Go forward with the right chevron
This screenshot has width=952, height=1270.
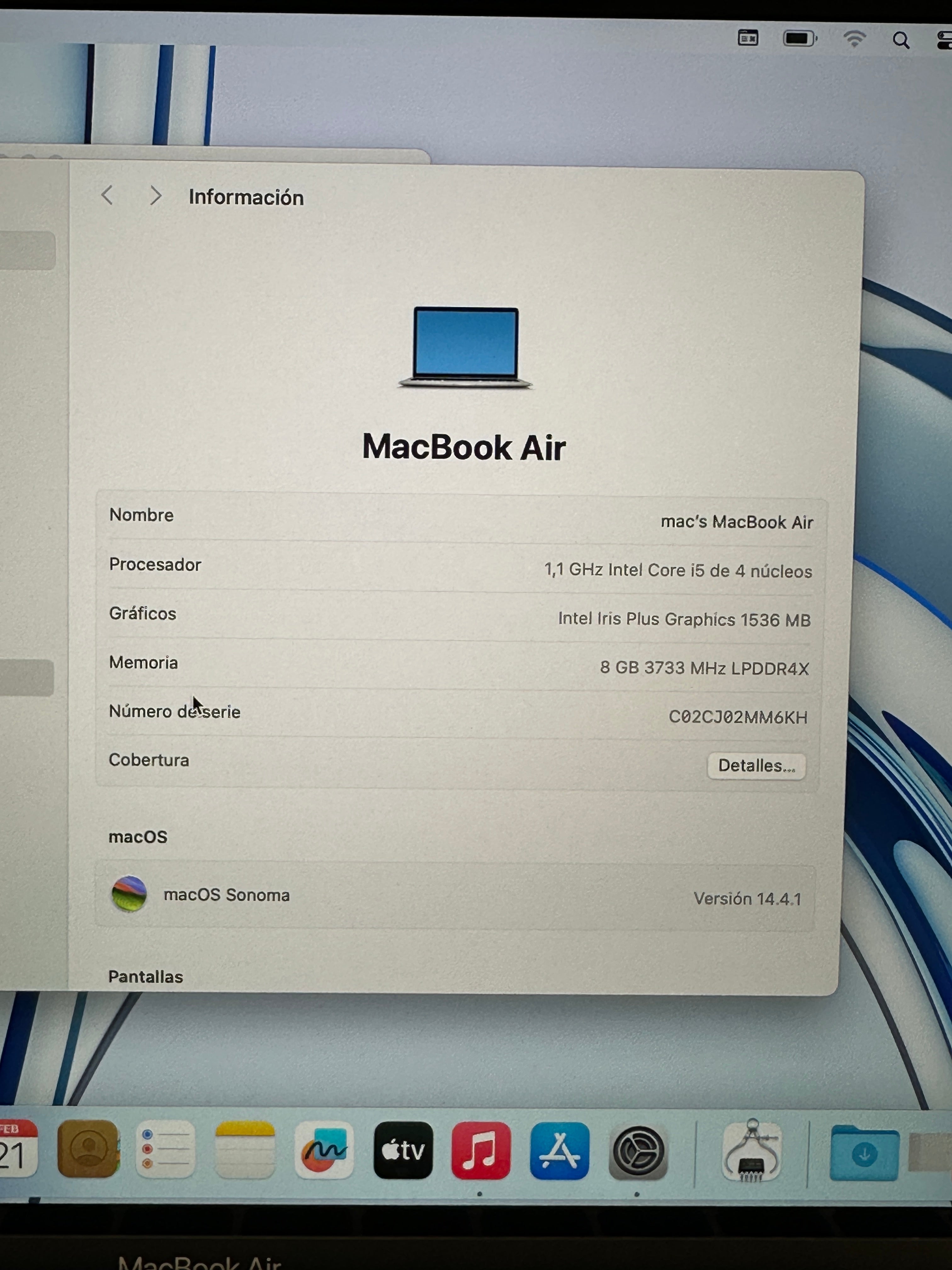point(155,196)
